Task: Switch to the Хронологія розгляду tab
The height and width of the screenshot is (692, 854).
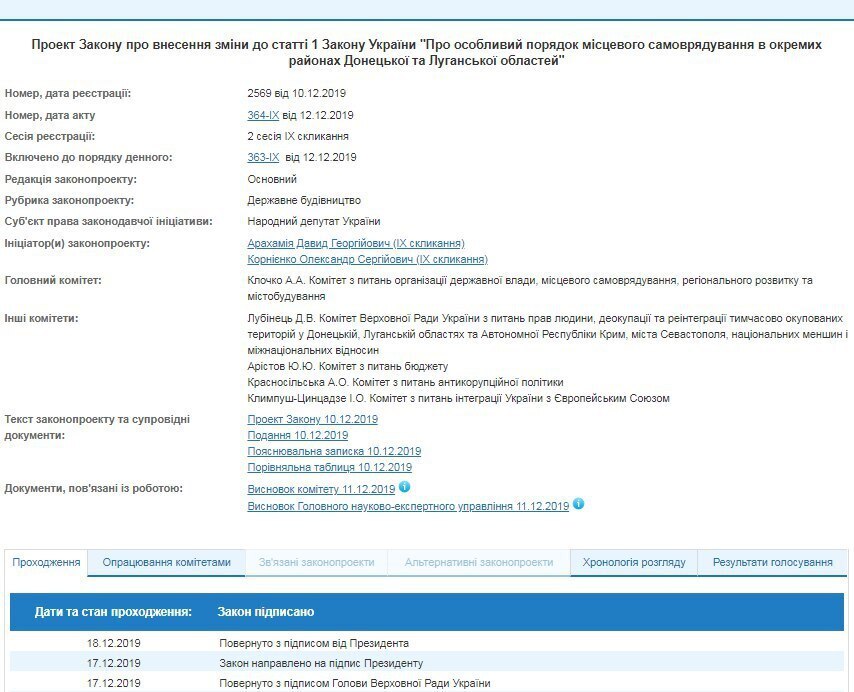Action: [634, 562]
